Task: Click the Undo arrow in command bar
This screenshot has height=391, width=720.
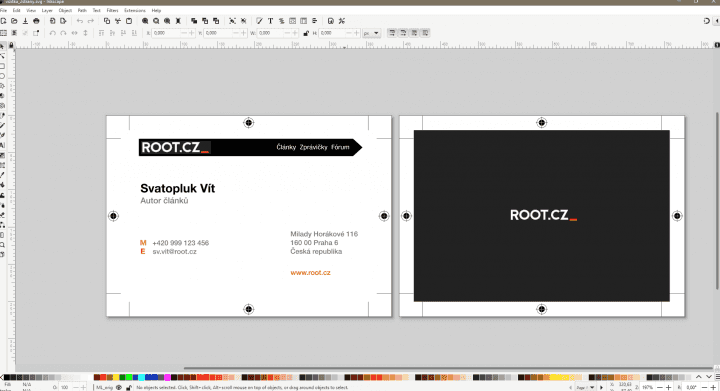Action: [x=79, y=21]
